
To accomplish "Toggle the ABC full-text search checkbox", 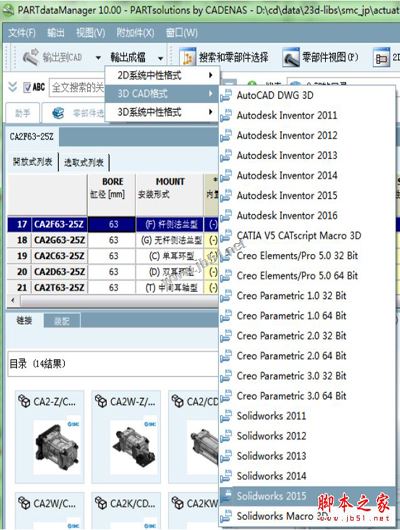I will 27,88.
